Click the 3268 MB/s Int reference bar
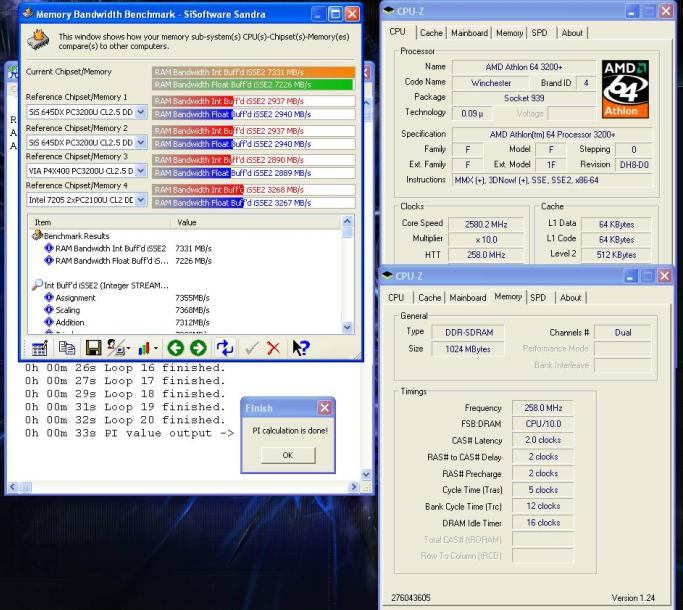 point(254,190)
